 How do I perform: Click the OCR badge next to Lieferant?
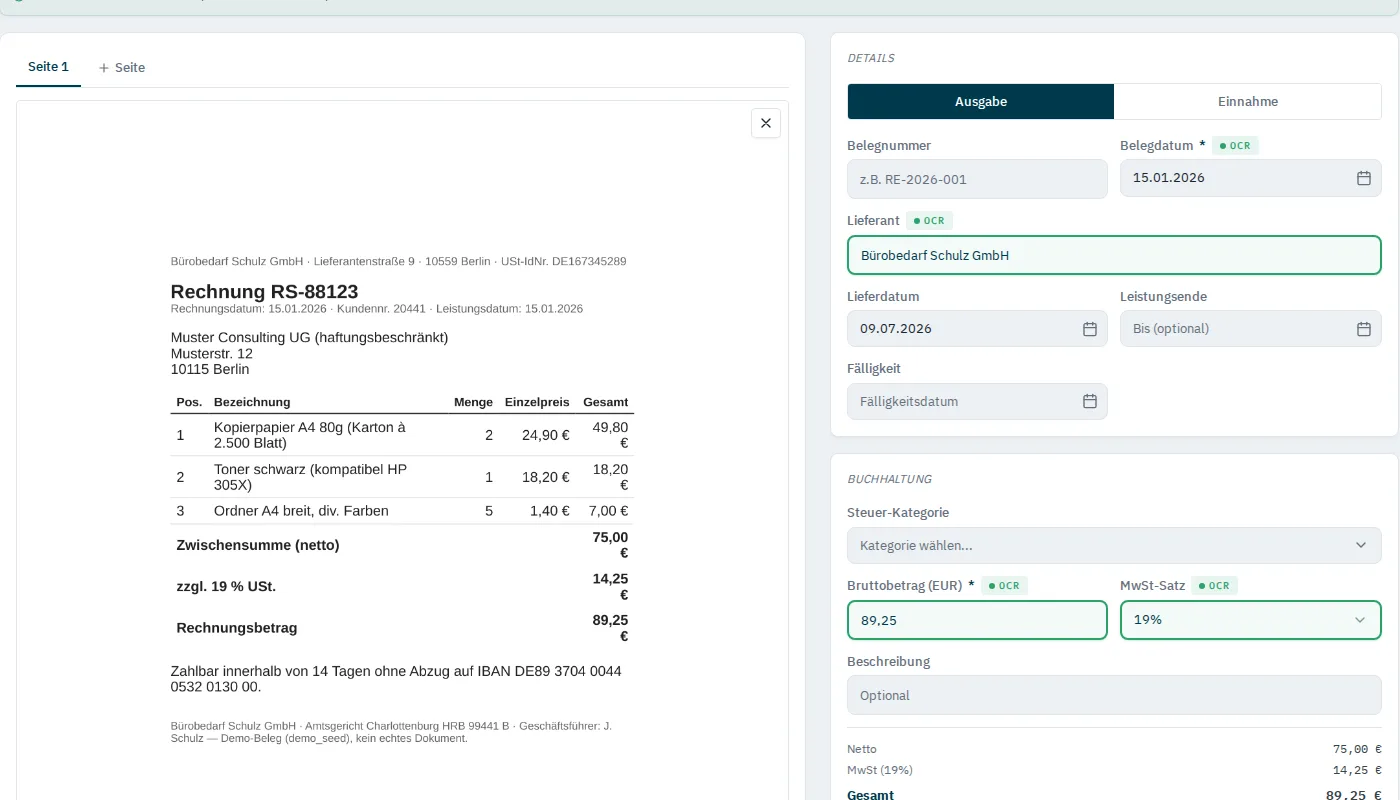pos(929,221)
